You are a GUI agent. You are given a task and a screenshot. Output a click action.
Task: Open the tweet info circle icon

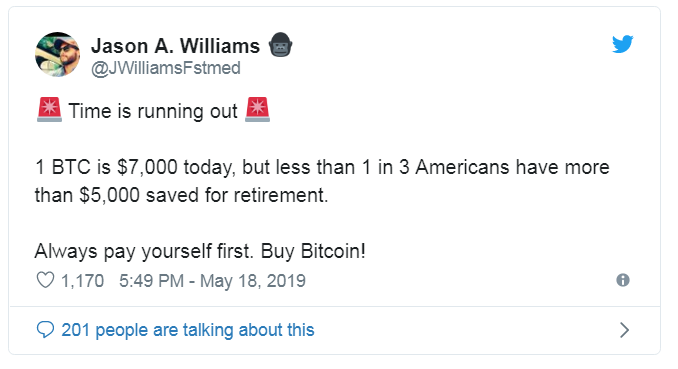click(623, 280)
